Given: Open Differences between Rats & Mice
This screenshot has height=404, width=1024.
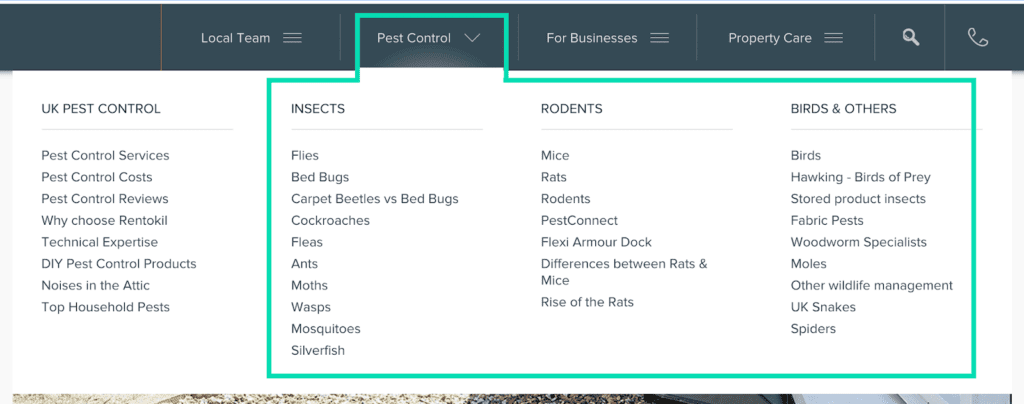Looking at the screenshot, I should (x=624, y=272).
